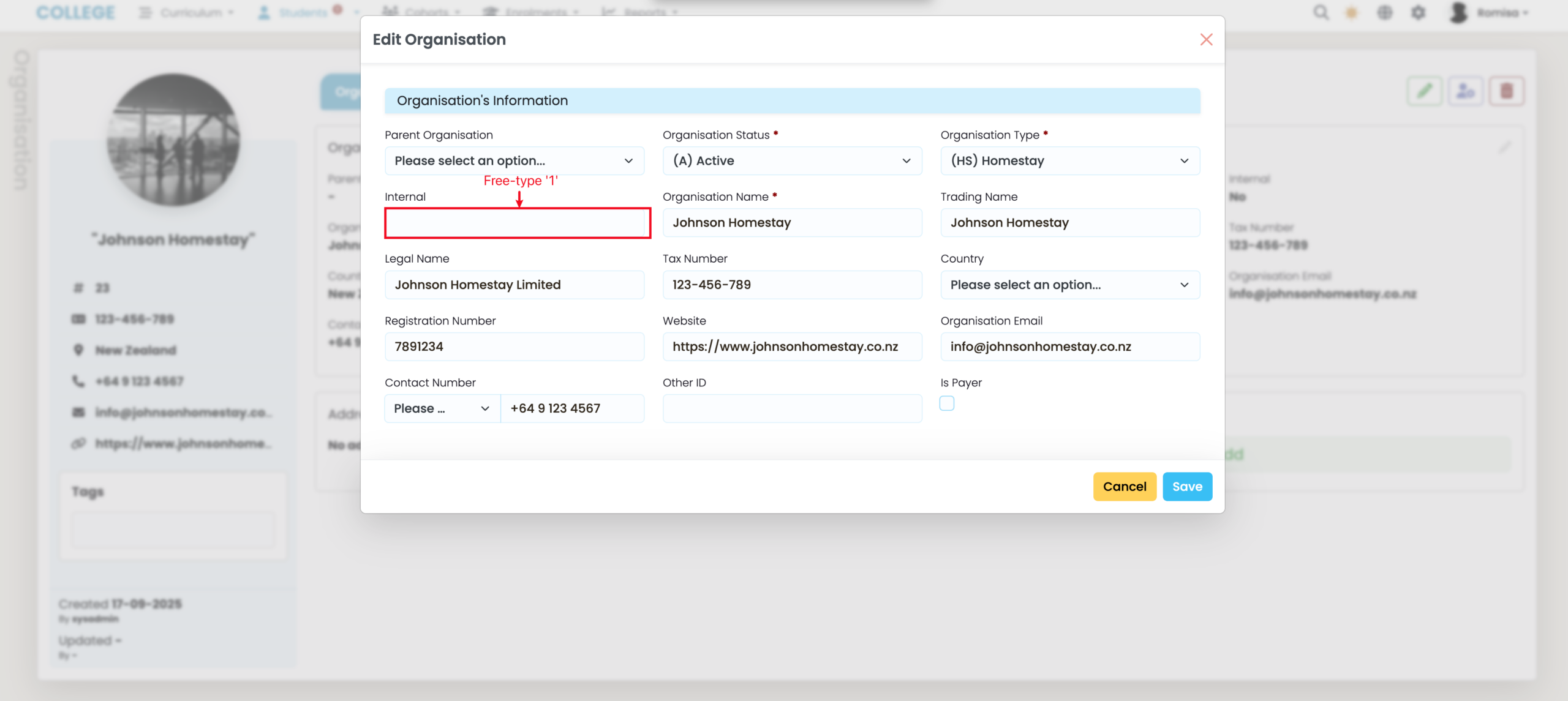Open the Organisation Type dropdown
1568x701 pixels.
coord(1069,161)
